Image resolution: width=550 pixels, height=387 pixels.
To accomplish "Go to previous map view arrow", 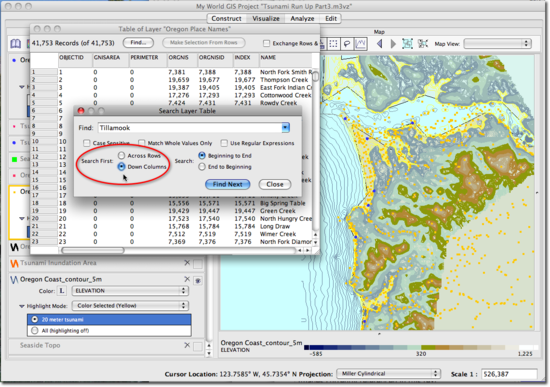I will 379,44.
